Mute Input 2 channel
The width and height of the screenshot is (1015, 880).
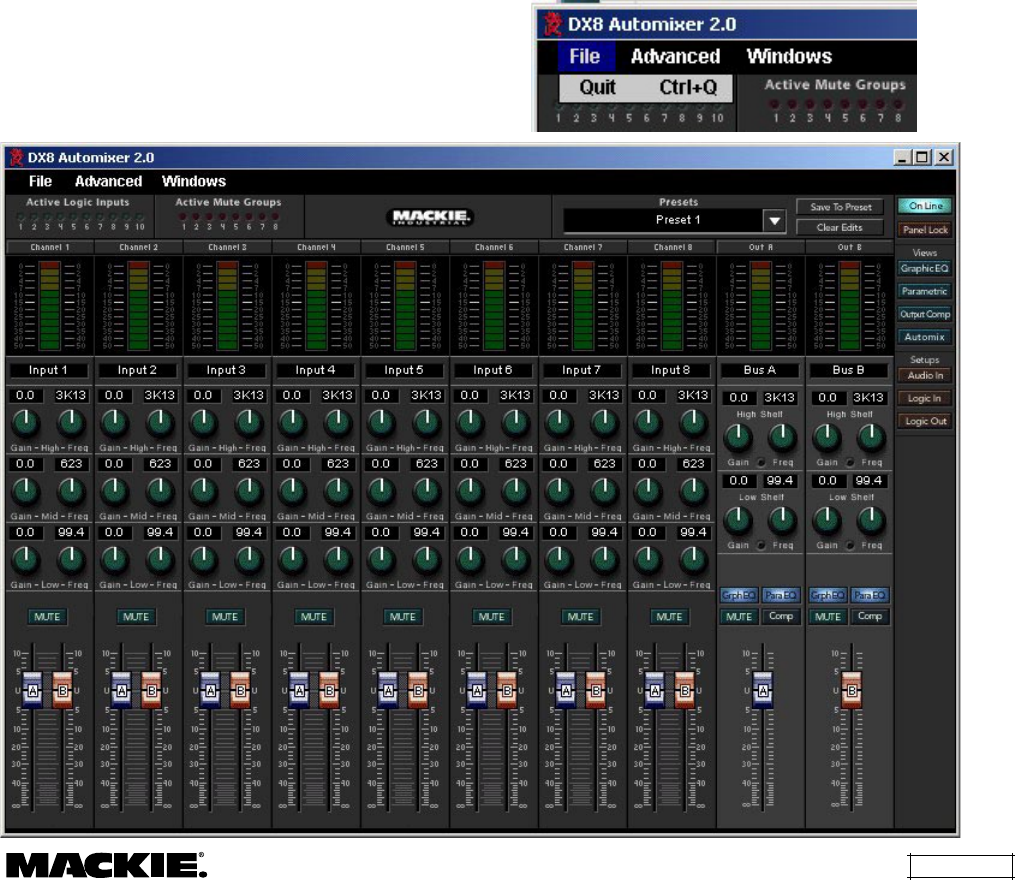[x=136, y=616]
